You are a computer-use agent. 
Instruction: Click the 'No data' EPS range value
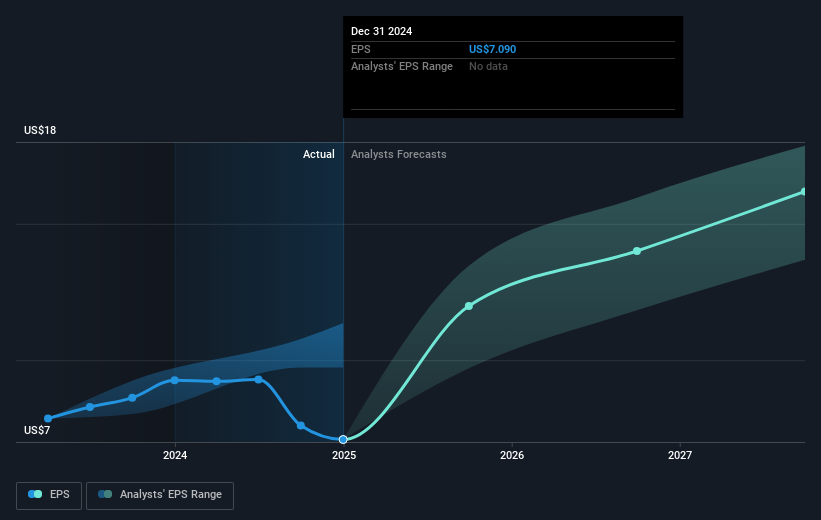tap(488, 67)
